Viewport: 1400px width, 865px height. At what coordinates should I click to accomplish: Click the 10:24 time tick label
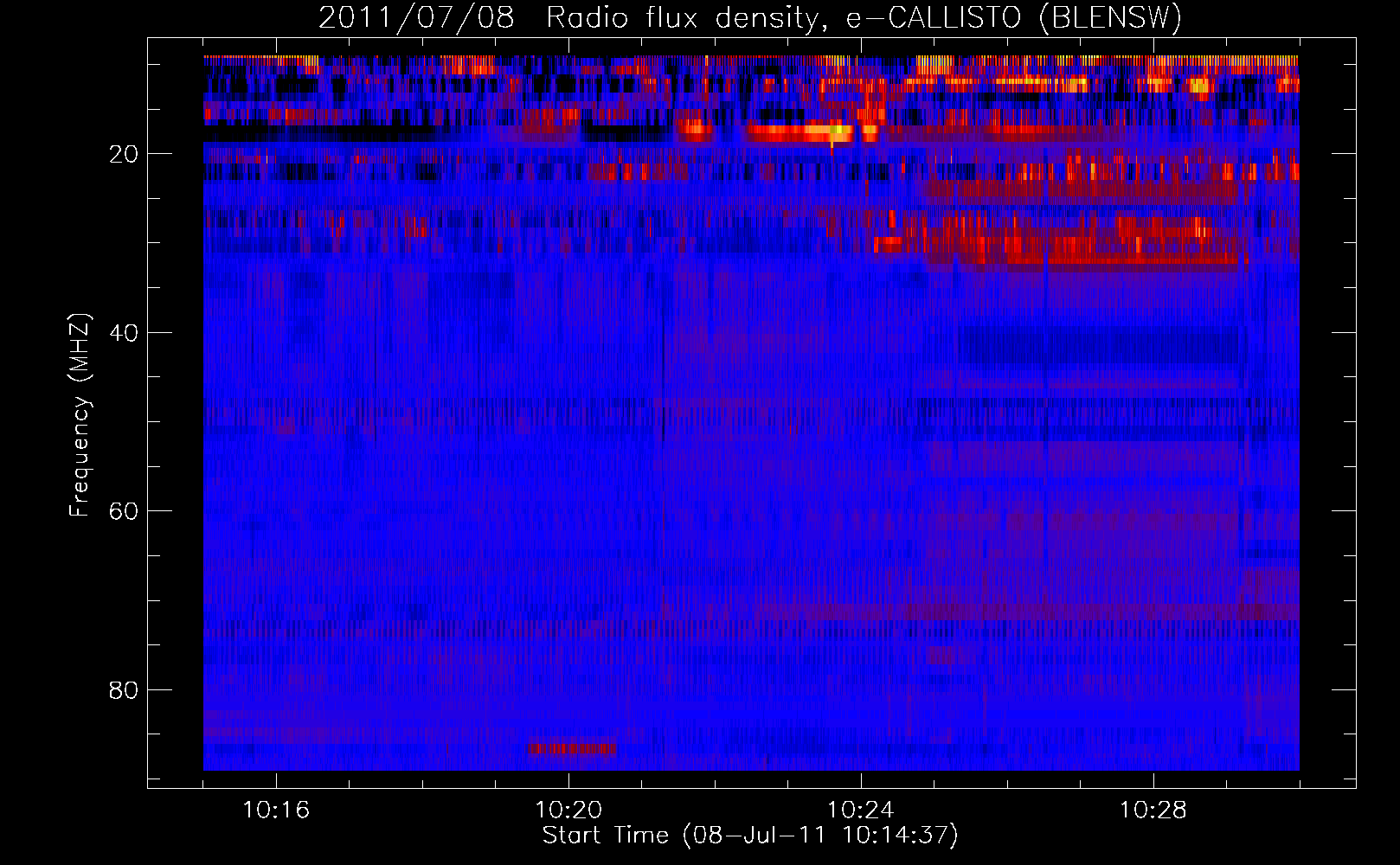point(861,810)
